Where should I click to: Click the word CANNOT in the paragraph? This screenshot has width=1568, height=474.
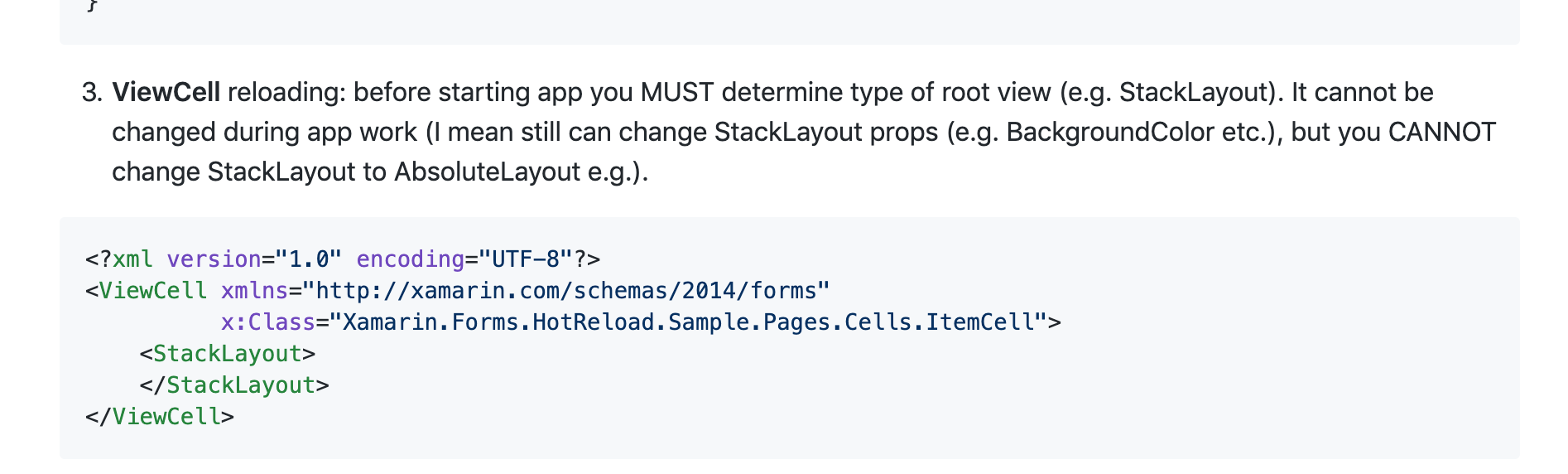point(1442,132)
